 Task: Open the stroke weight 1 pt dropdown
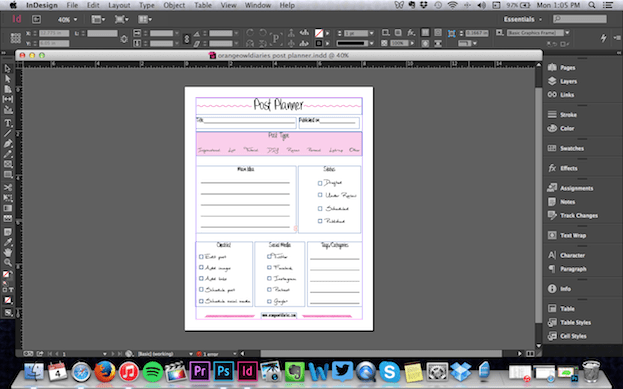(371, 33)
